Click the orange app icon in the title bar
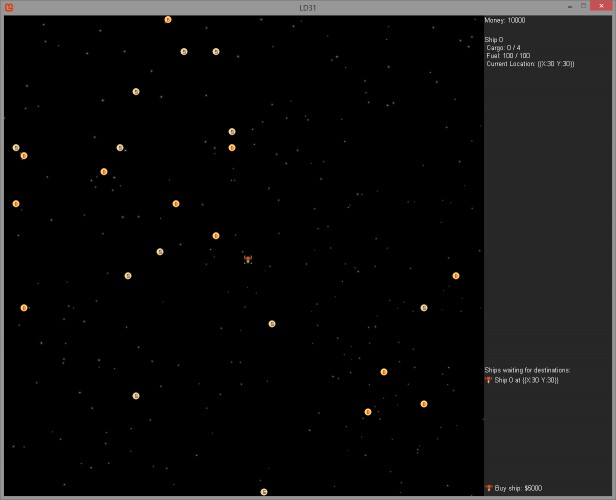Viewport: 616px width, 500px height. pos(9,7)
